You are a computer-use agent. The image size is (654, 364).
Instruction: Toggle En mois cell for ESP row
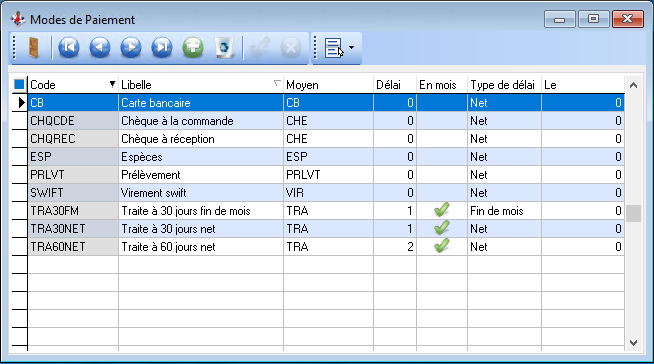click(x=442, y=157)
